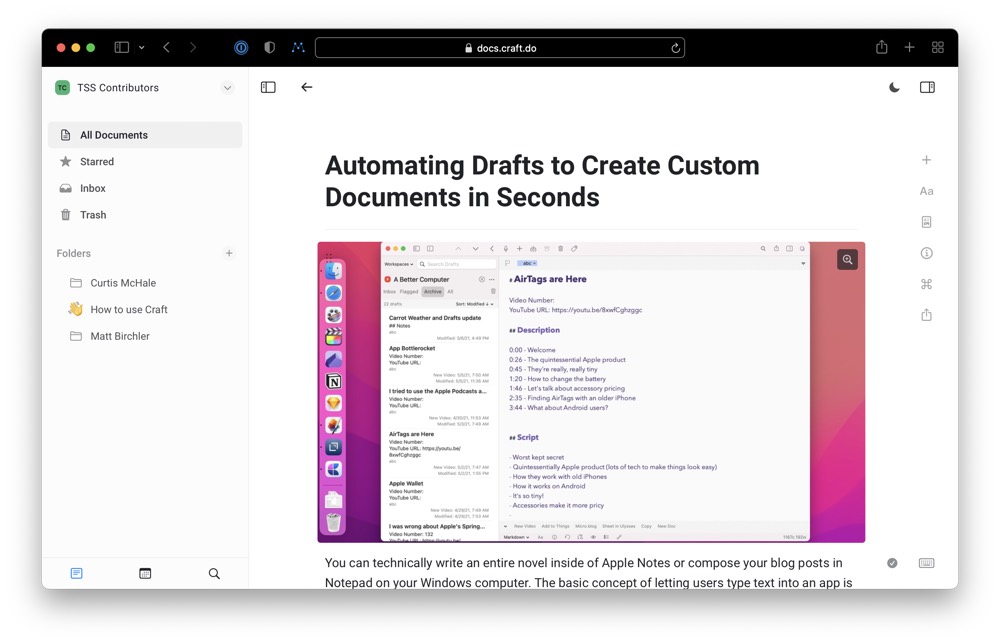
Task: Open the Starred section
Action: [x=145, y=162]
